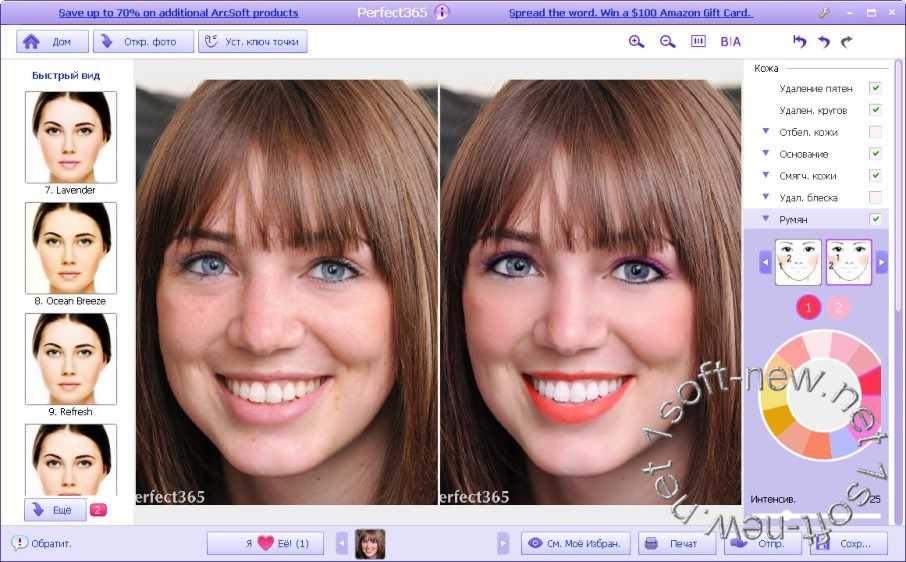906x562 pixels.
Task: Click the Быстрый вид heading
Action: click(66, 75)
